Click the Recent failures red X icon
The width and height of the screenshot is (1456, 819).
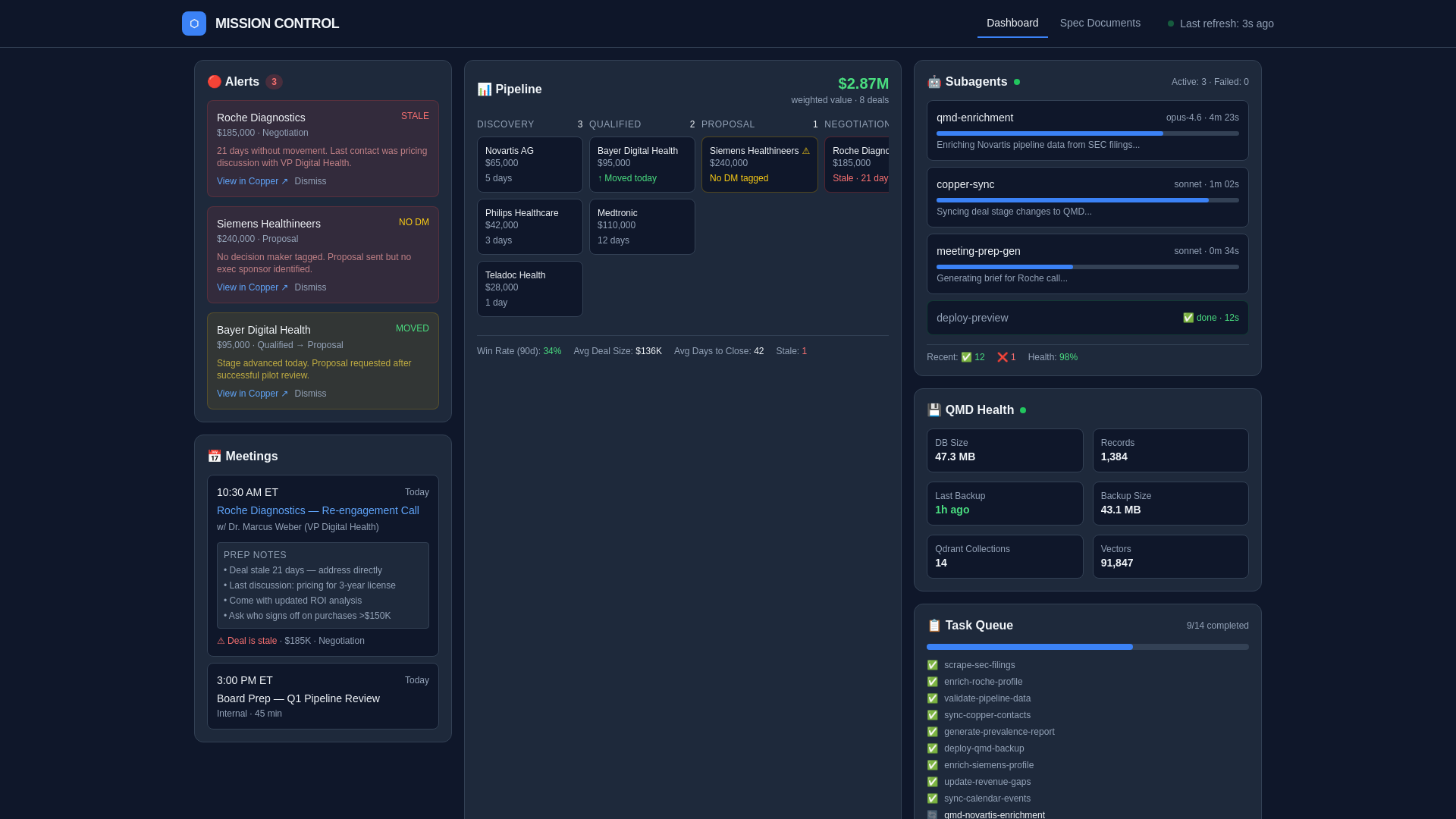click(x=1002, y=357)
